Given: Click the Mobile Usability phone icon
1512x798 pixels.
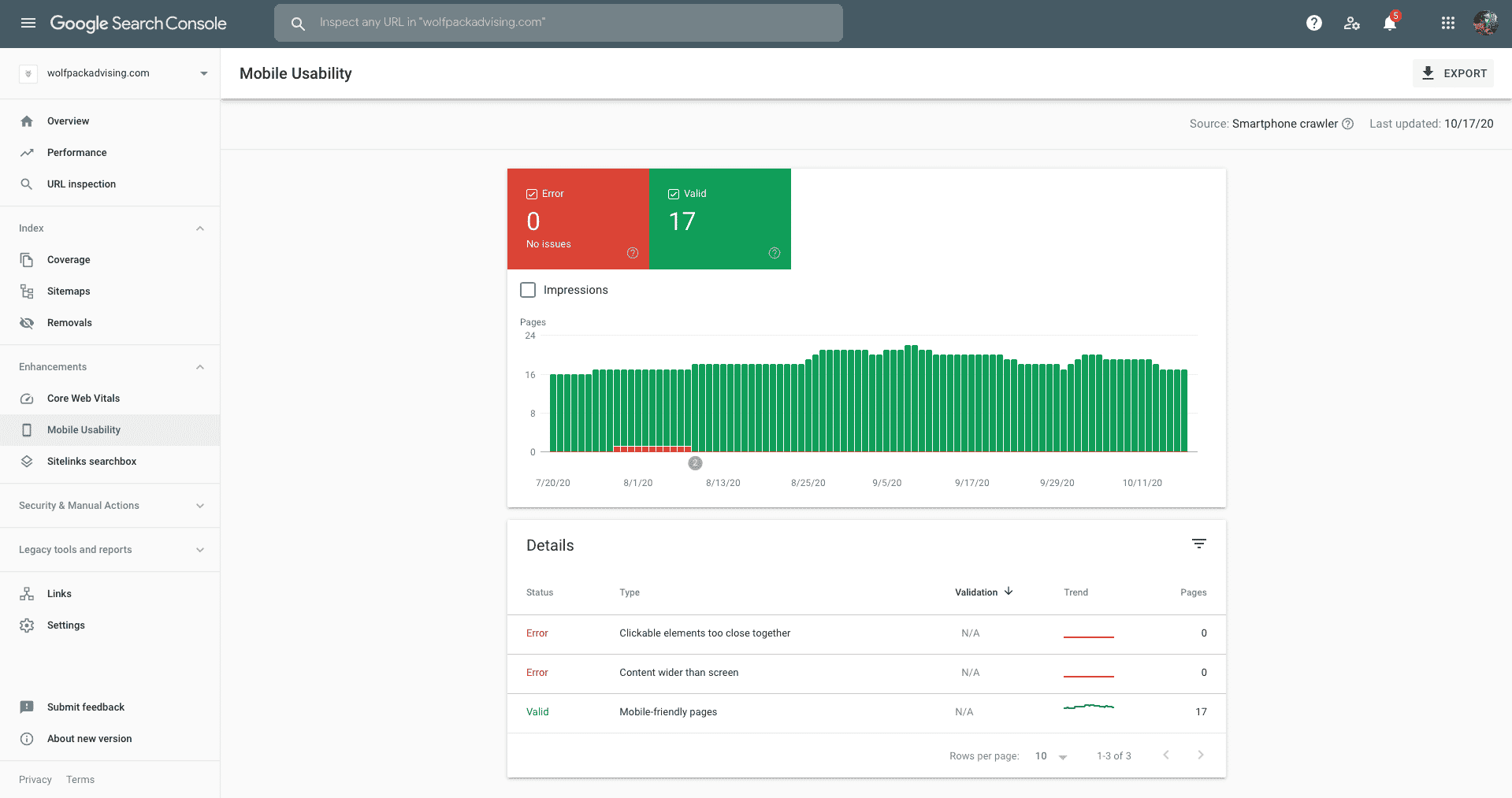Looking at the screenshot, I should [27, 430].
